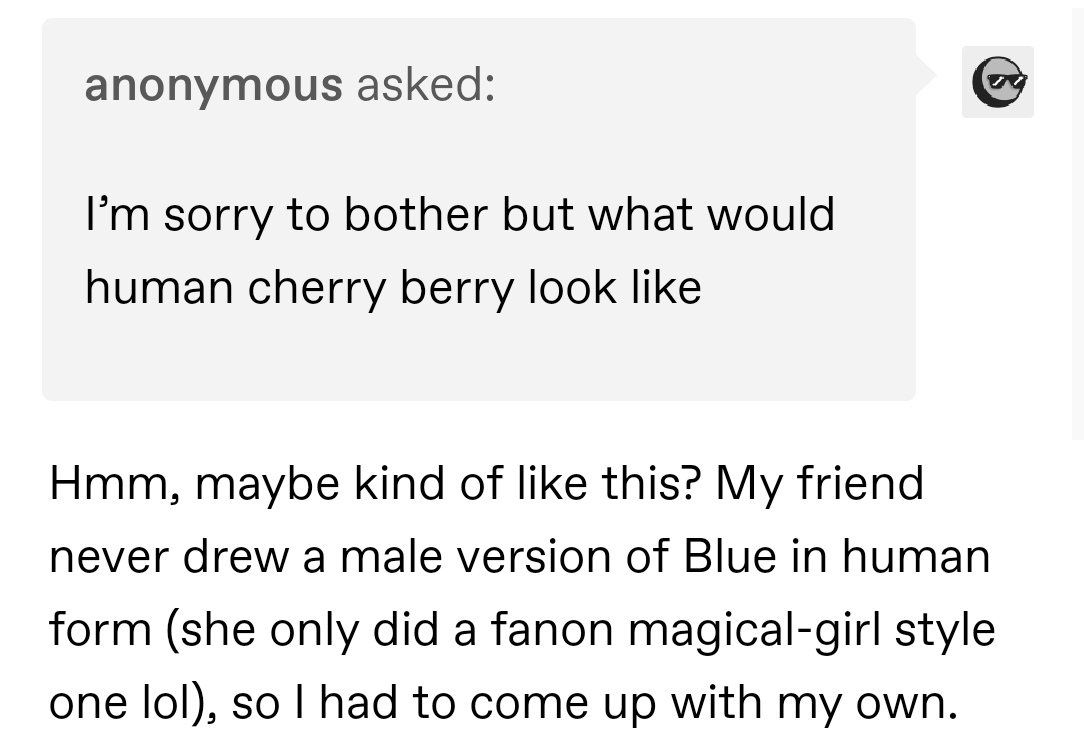Open the anonymous asker name
The height and width of the screenshot is (753, 1084).
(214, 84)
